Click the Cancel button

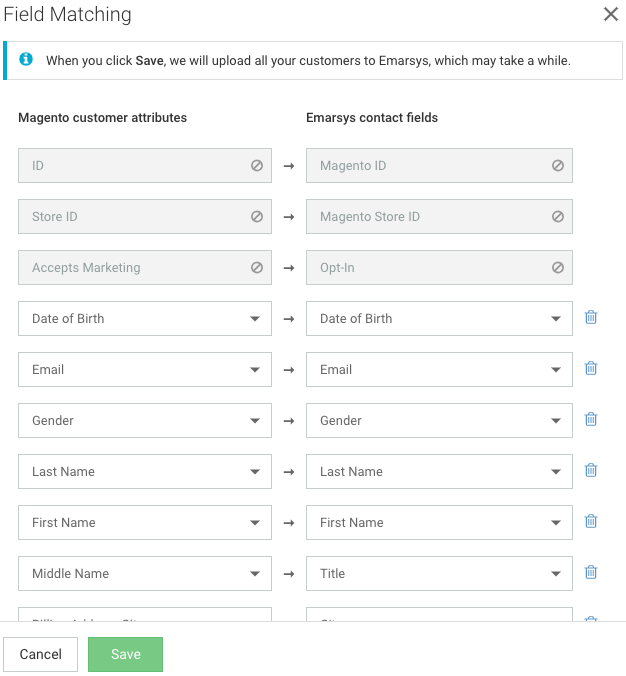[41, 654]
